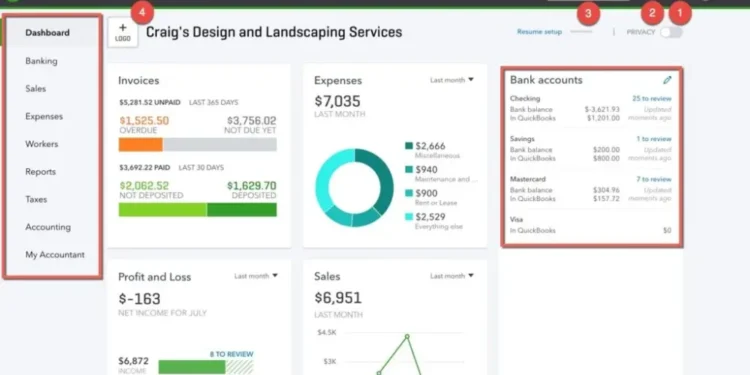Click the expenses donut chart
This screenshot has width=750, height=375.
(x=354, y=188)
